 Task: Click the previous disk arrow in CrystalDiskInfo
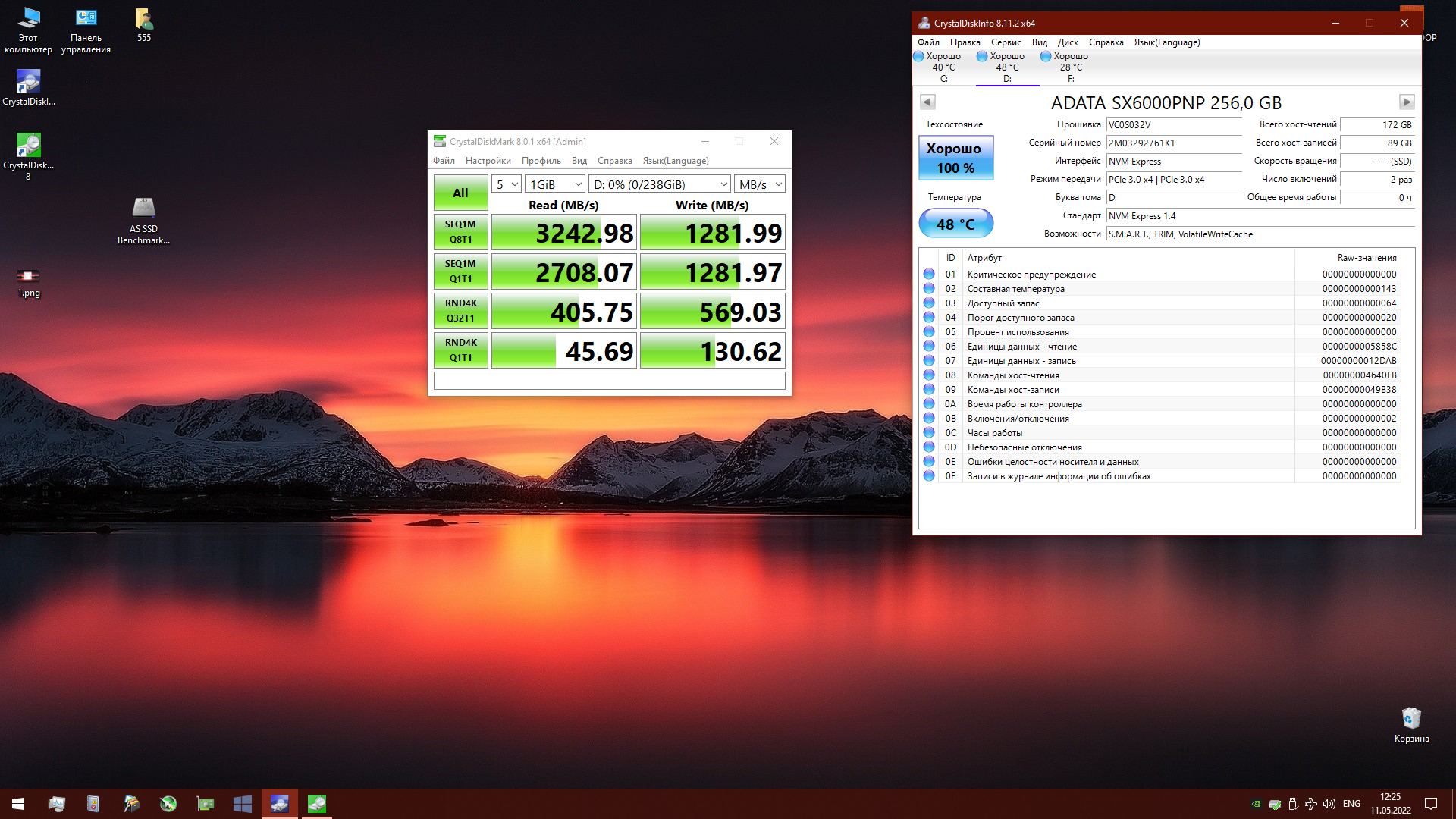coord(927,102)
